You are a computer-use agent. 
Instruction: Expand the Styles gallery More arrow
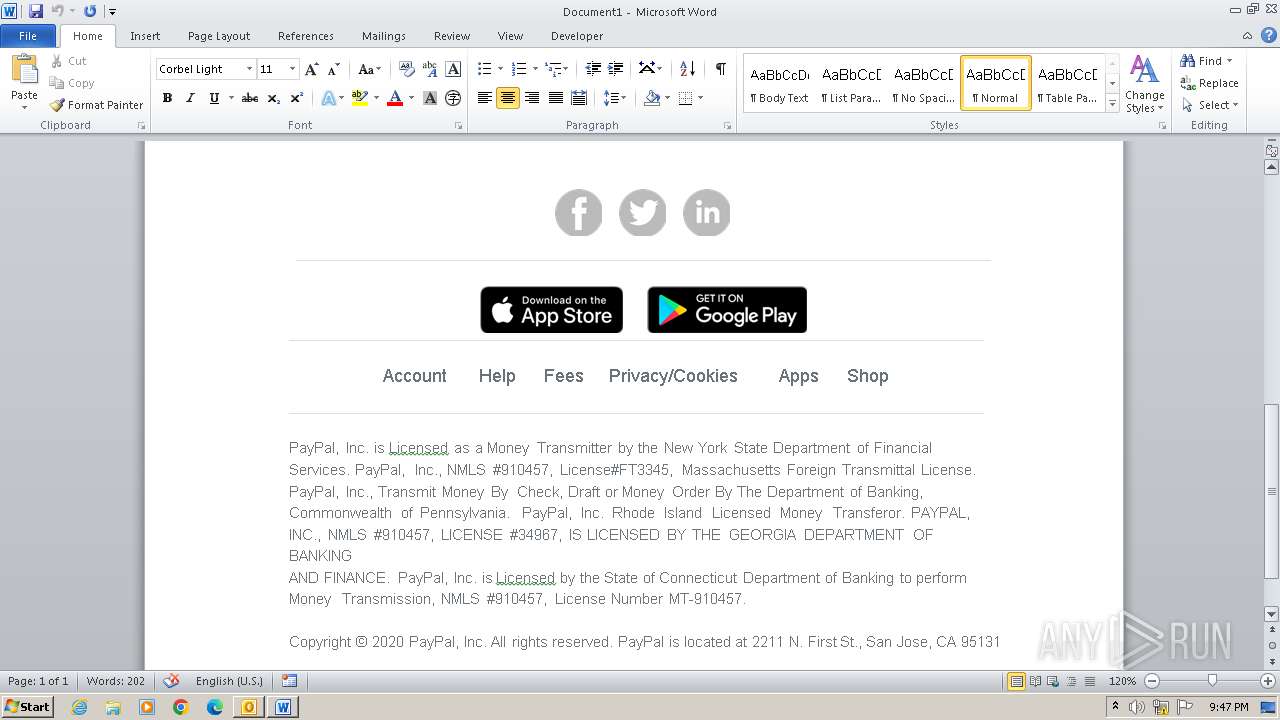pyautogui.click(x=1113, y=103)
